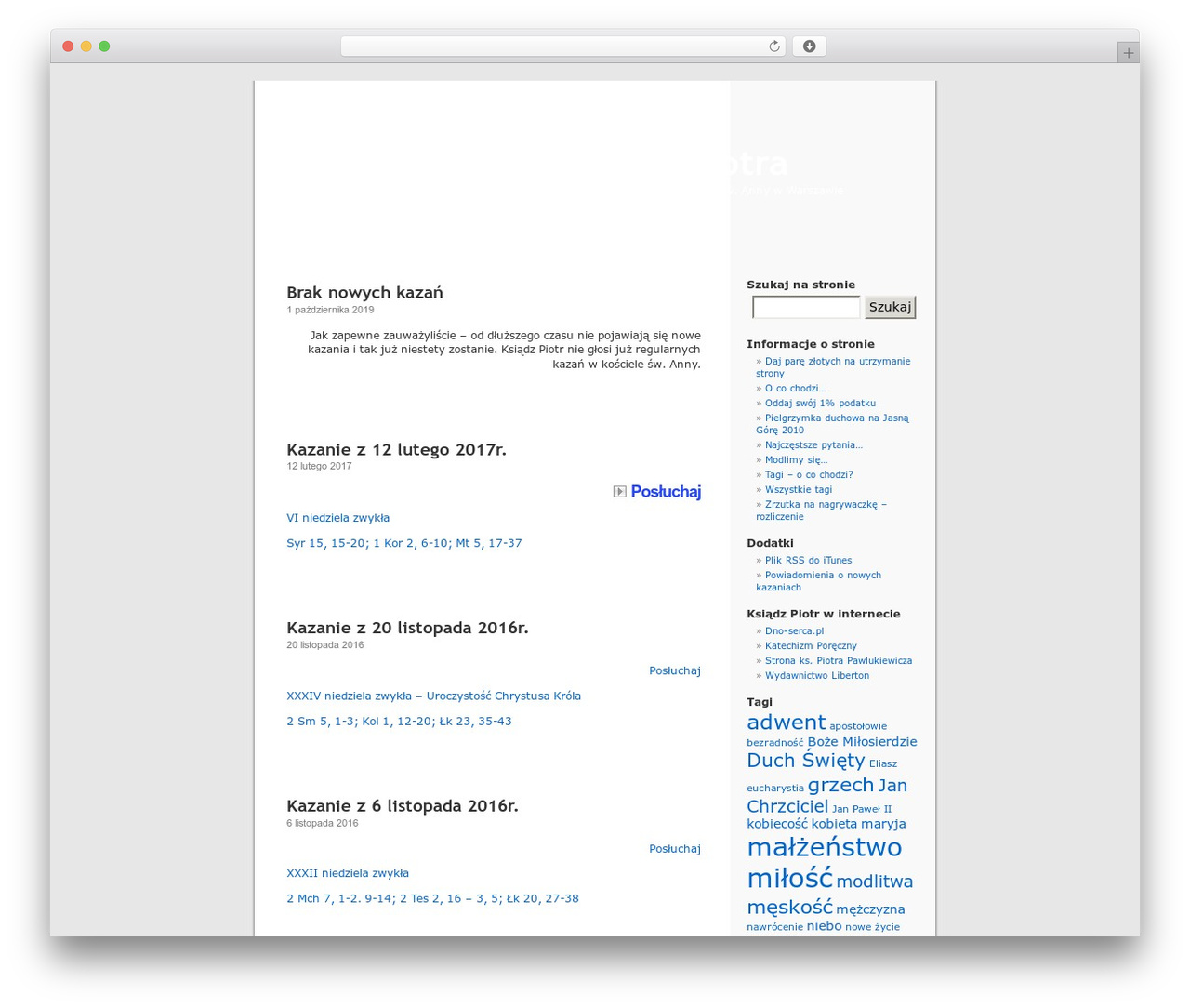Open 'Katechizm Poręczny' link

click(811, 646)
